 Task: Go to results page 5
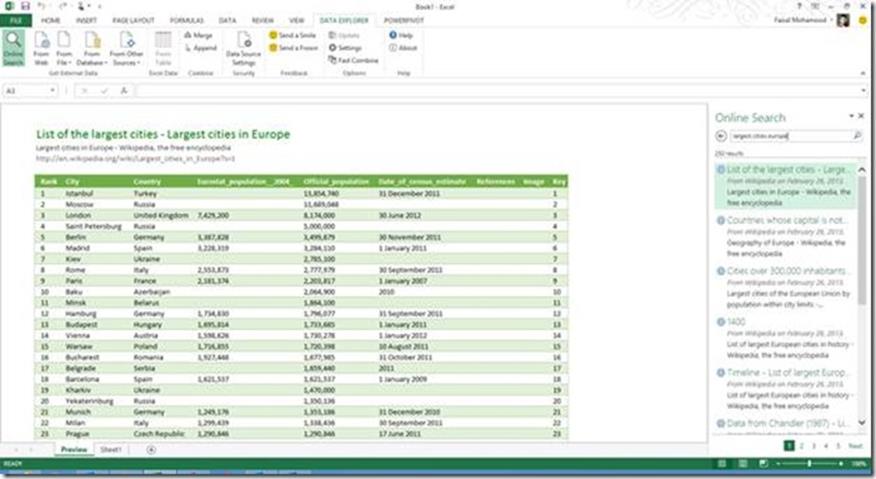click(838, 445)
